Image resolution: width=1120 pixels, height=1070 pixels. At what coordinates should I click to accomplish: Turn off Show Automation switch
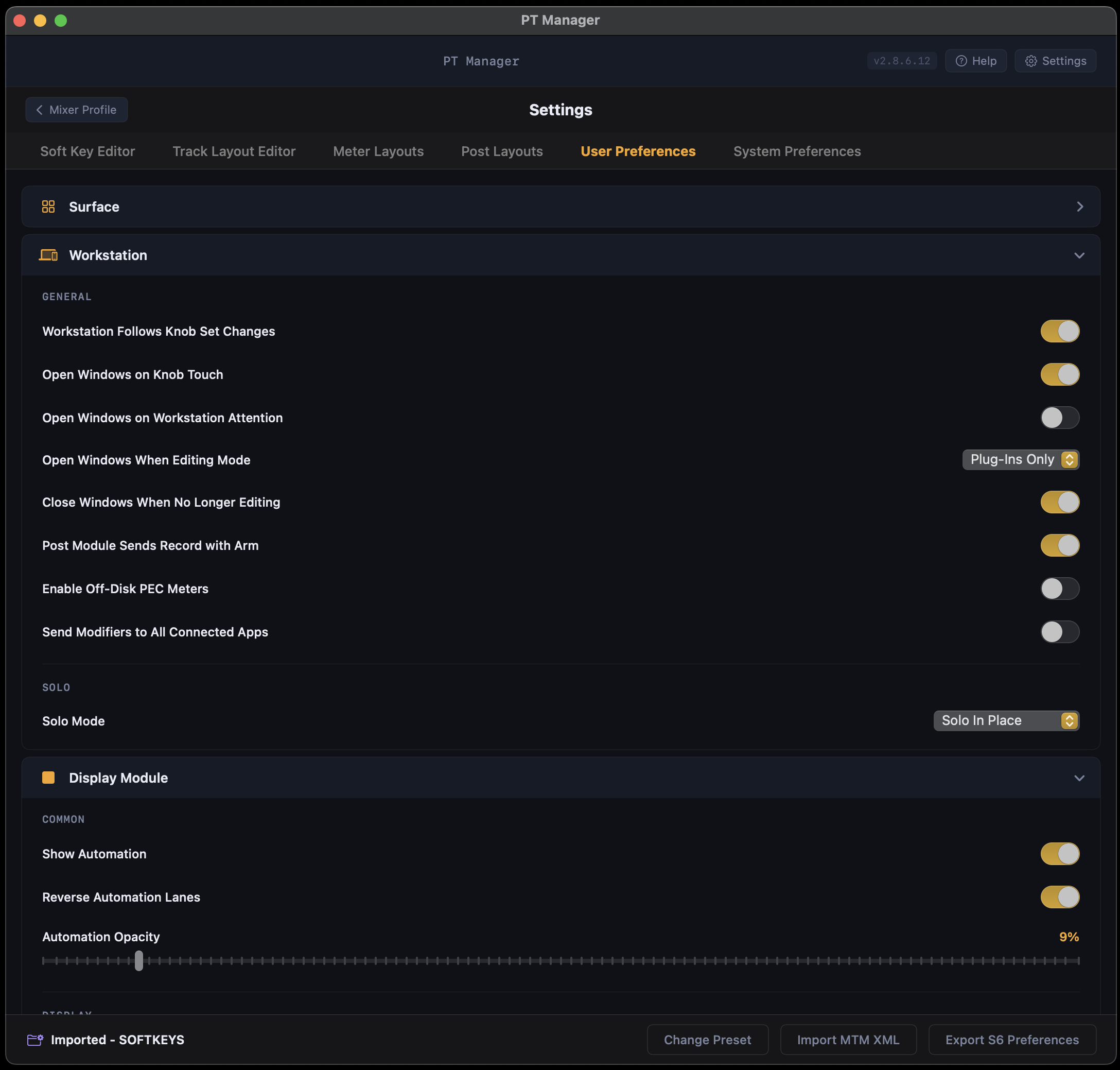click(1060, 854)
